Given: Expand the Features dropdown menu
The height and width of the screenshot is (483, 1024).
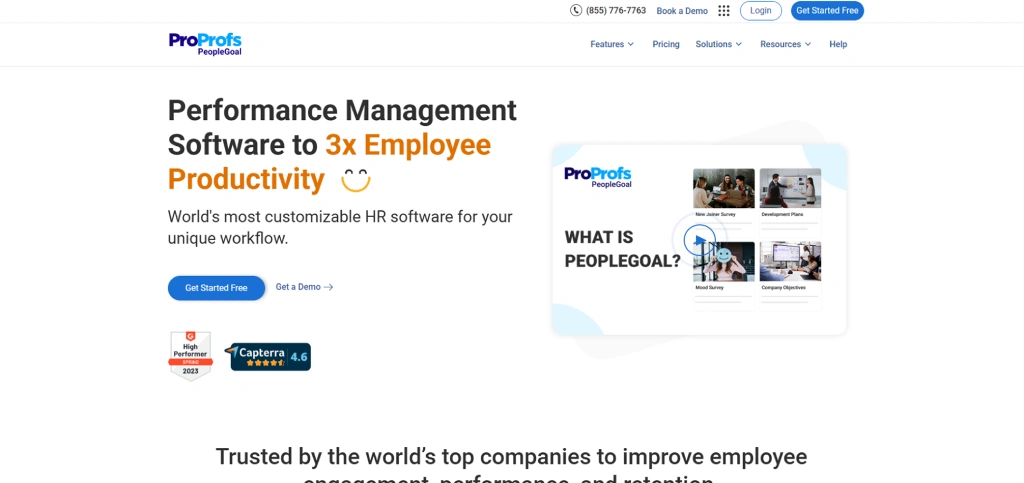Looking at the screenshot, I should coord(612,44).
